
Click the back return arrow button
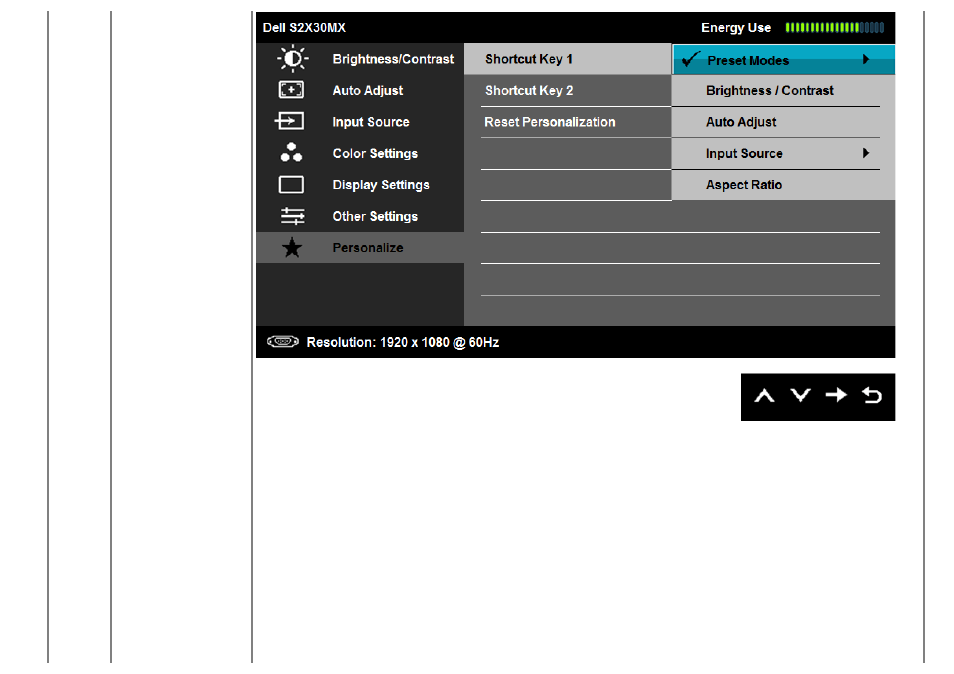point(872,395)
